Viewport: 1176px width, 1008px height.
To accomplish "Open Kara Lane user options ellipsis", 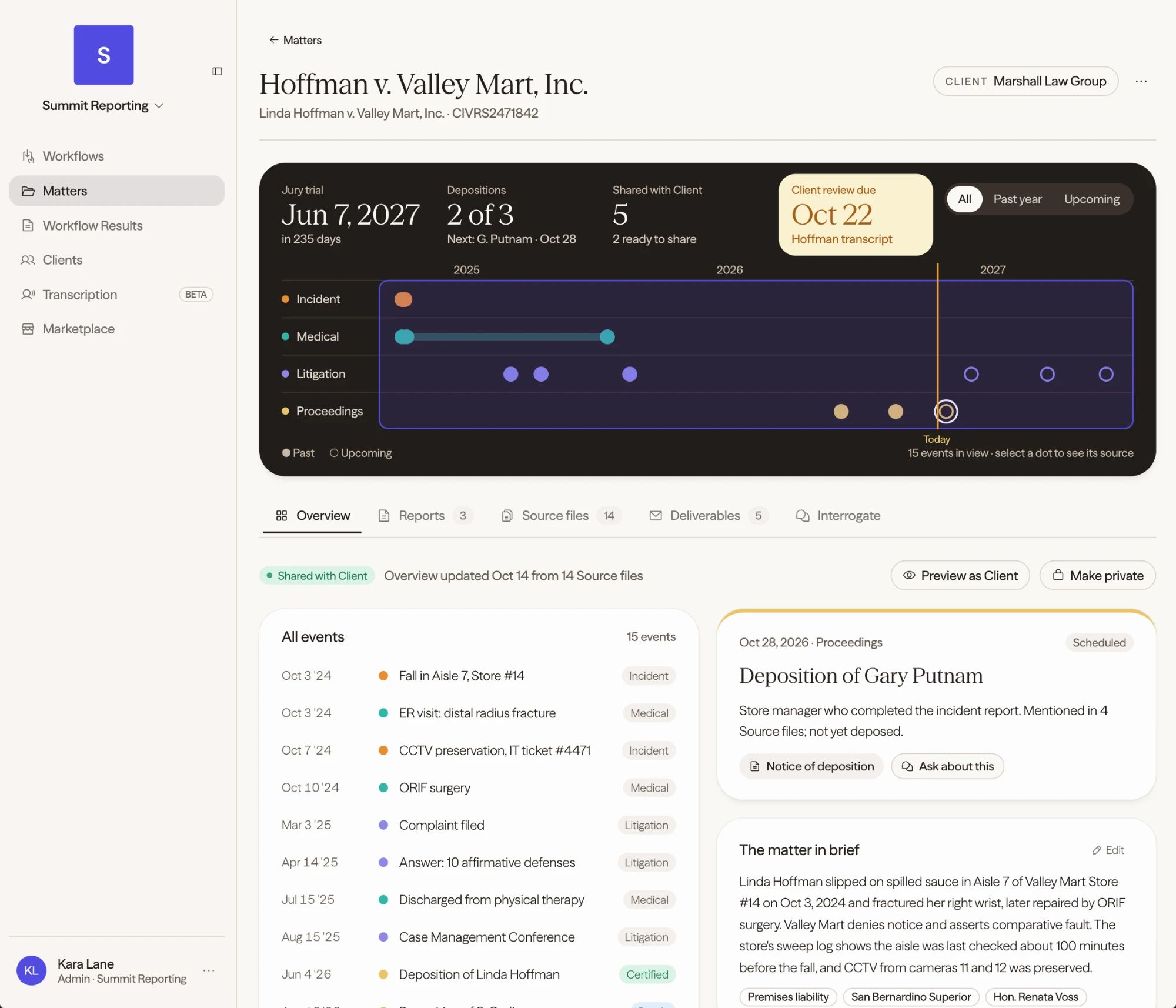I will point(209,970).
